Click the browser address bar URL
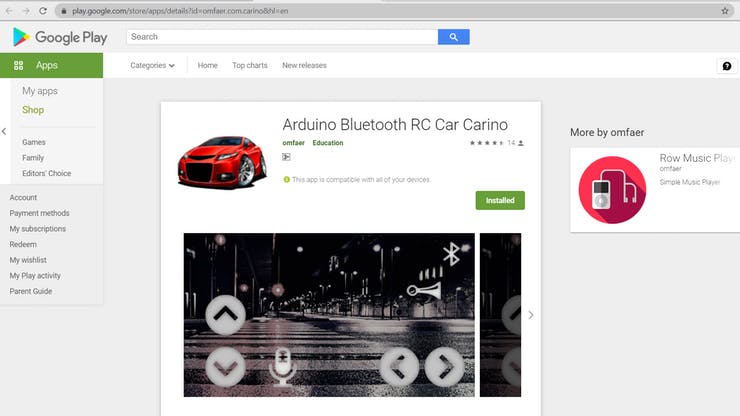The image size is (740, 416). (x=179, y=11)
